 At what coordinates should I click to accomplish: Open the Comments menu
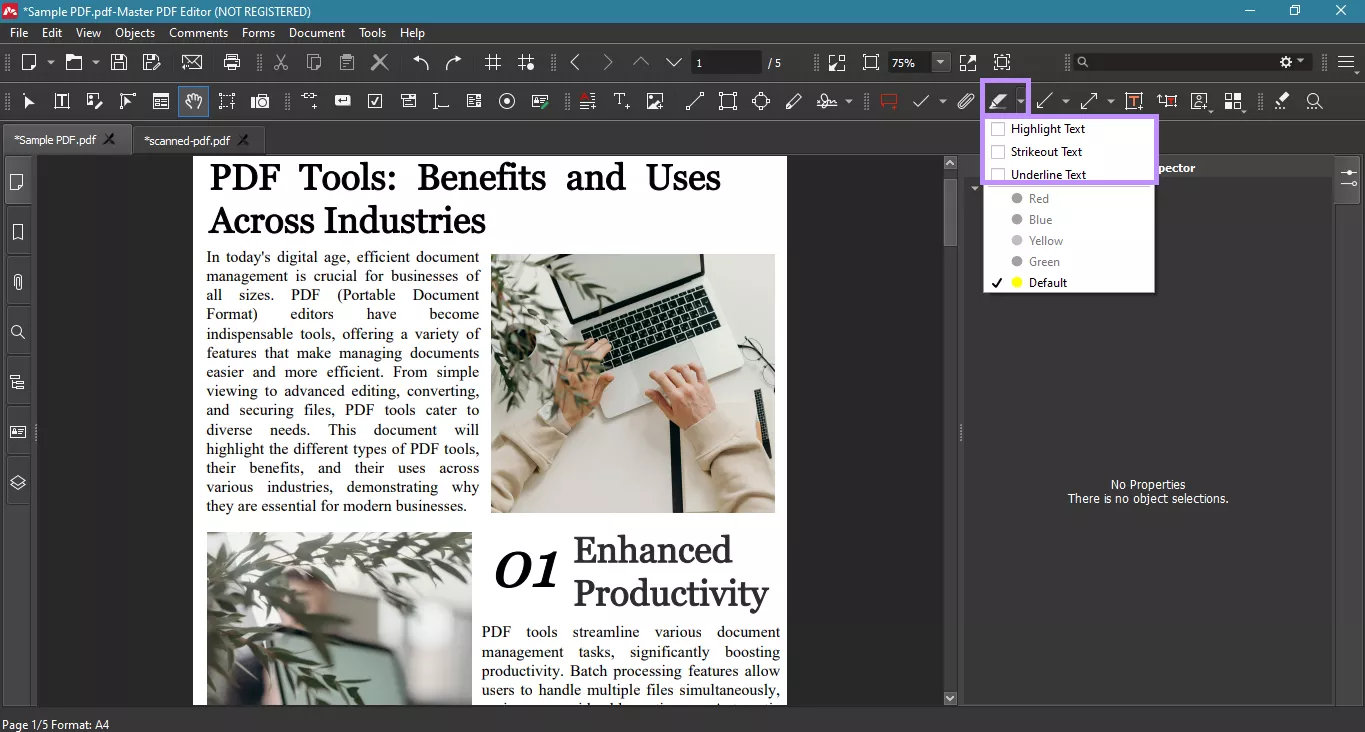coord(198,32)
